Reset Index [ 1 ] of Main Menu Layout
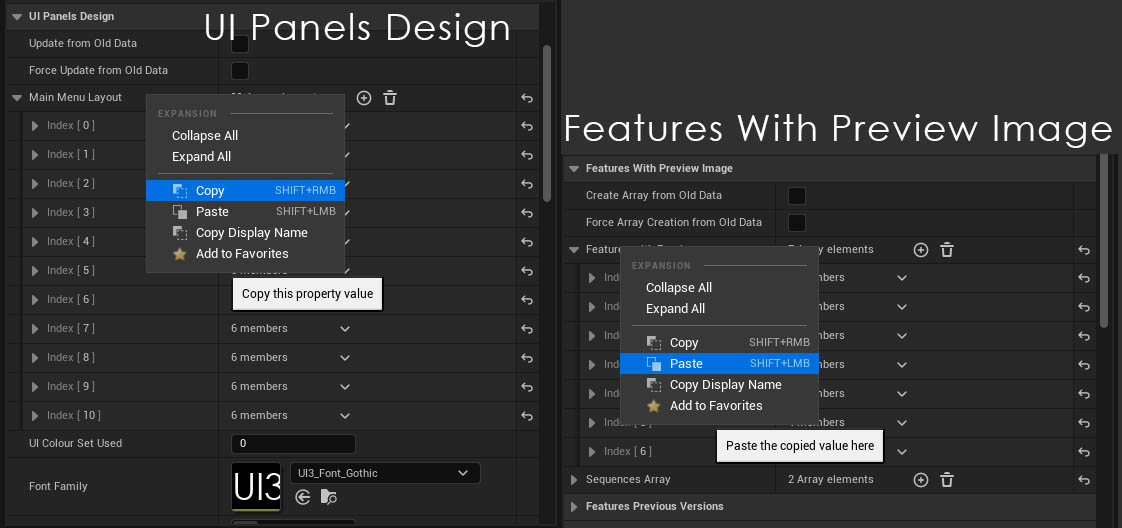Image resolution: width=1122 pixels, height=528 pixels. tap(527, 155)
